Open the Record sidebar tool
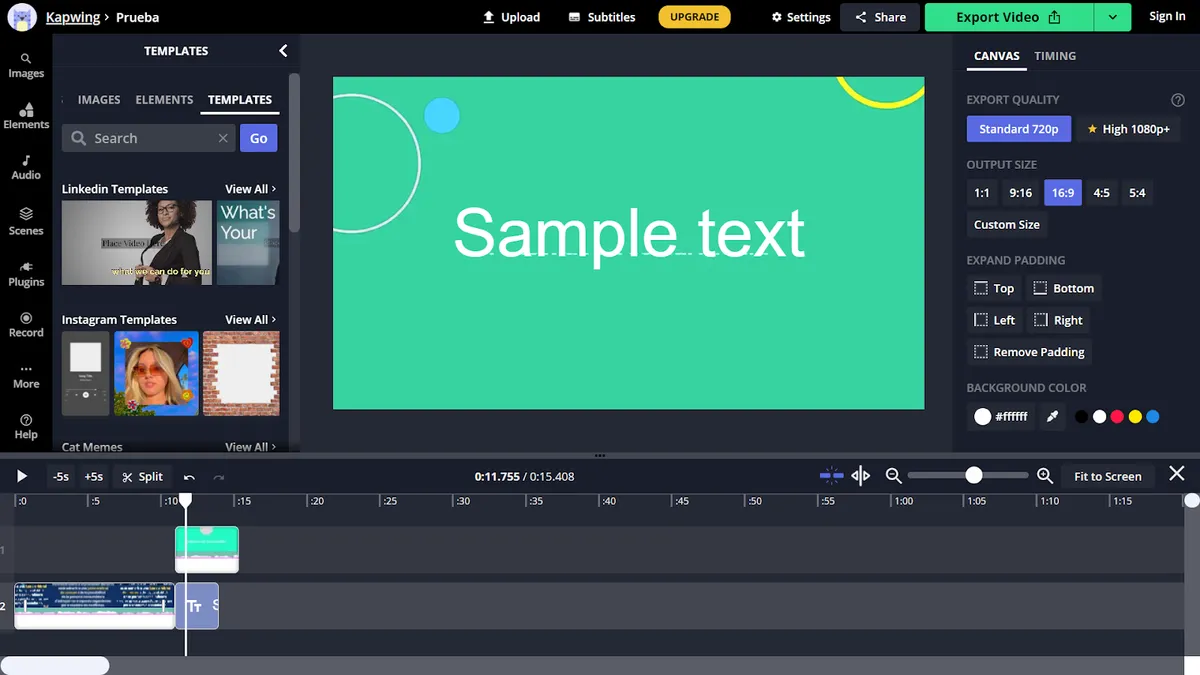This screenshot has width=1200, height=675. coord(26,325)
